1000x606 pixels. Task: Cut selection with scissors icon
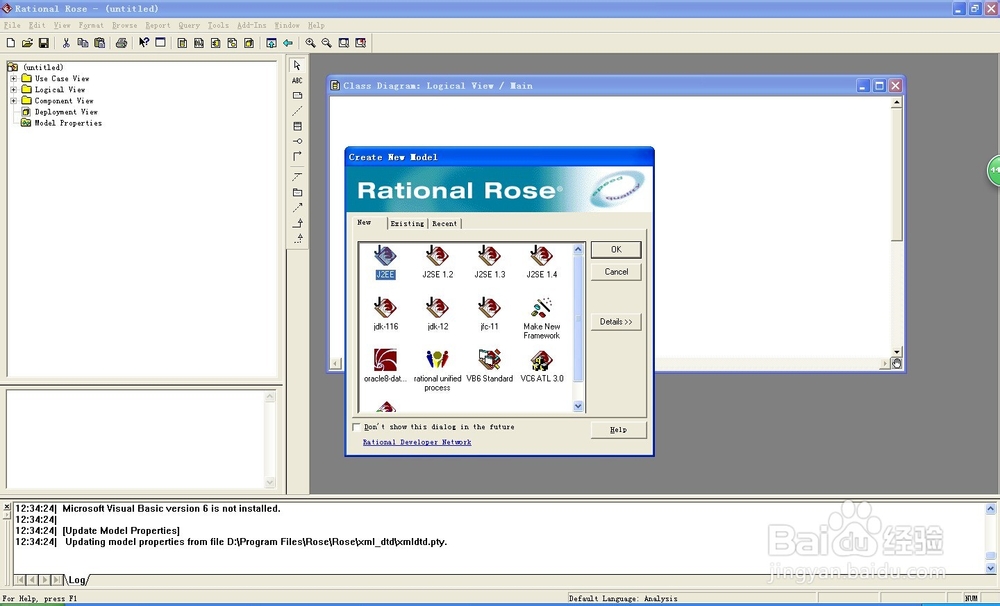coord(66,43)
